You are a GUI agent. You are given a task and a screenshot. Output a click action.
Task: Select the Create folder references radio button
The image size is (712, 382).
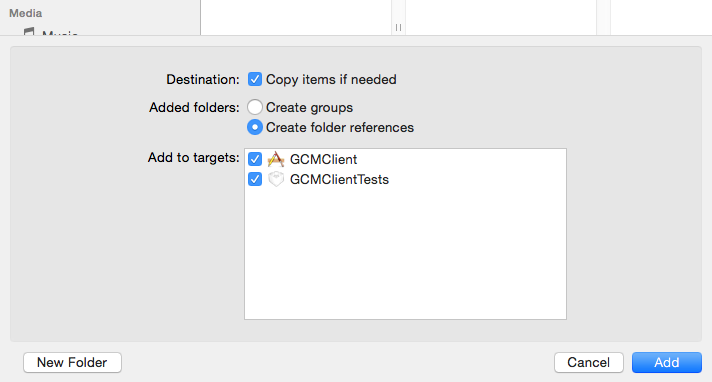[255, 127]
